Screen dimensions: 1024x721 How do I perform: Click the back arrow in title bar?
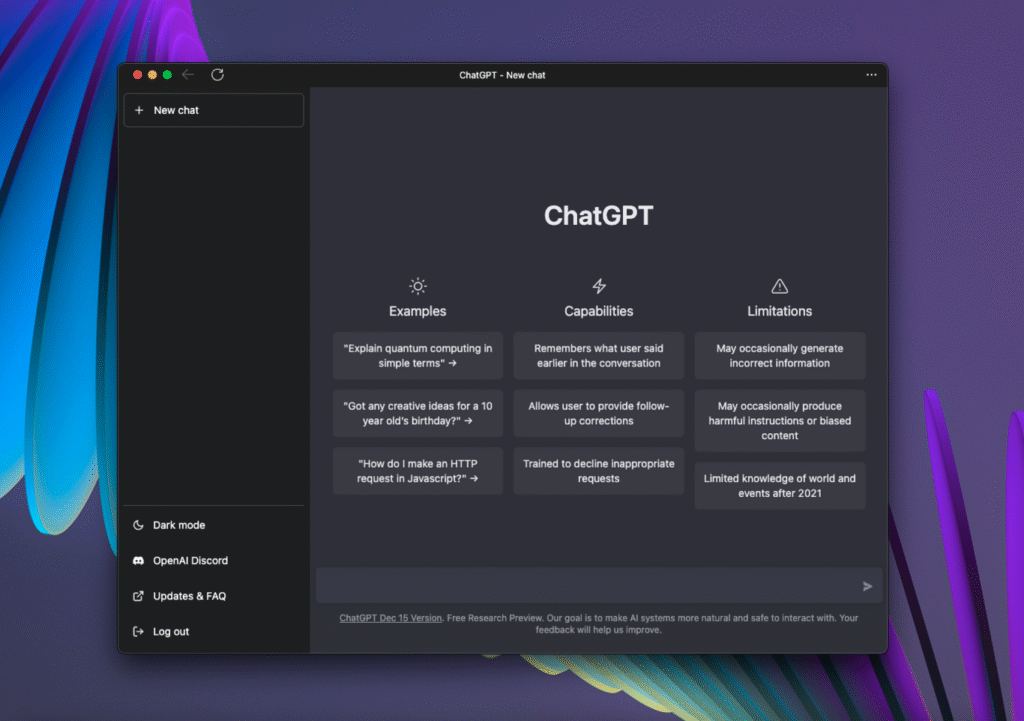[x=188, y=74]
